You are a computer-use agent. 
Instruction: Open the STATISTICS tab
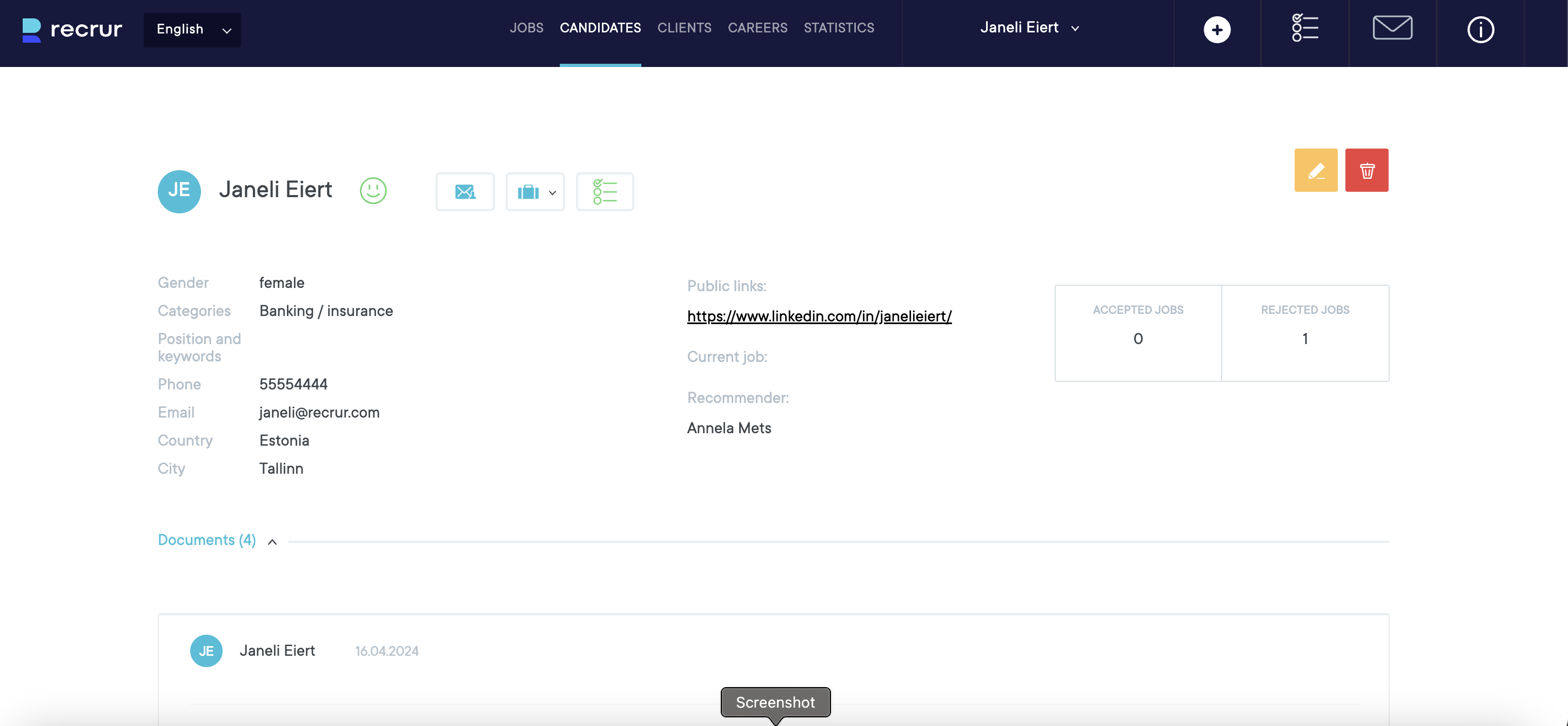[x=838, y=28]
